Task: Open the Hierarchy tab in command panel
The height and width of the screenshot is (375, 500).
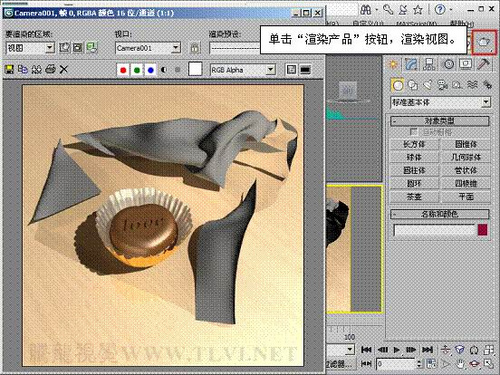Action: click(x=429, y=64)
